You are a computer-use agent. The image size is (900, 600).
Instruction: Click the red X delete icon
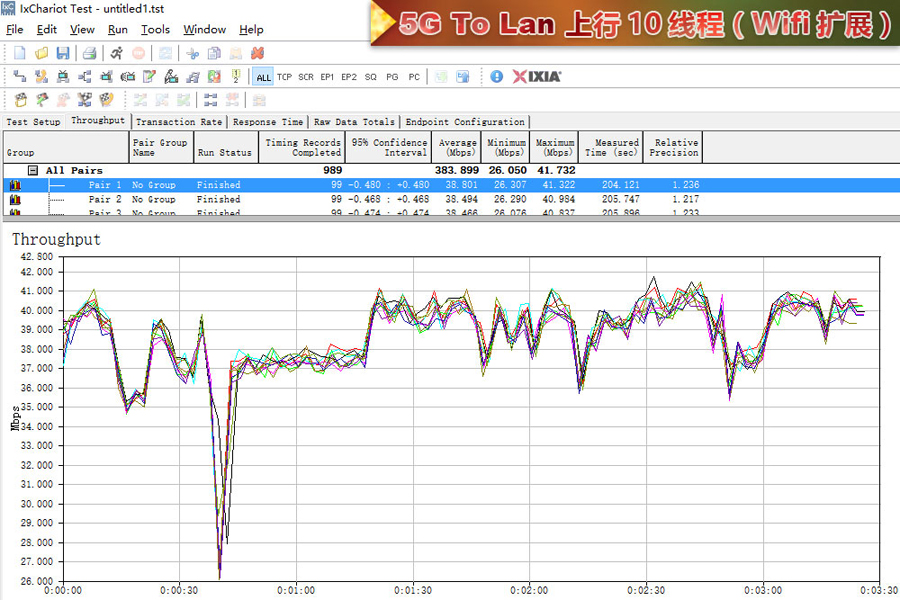[257, 53]
